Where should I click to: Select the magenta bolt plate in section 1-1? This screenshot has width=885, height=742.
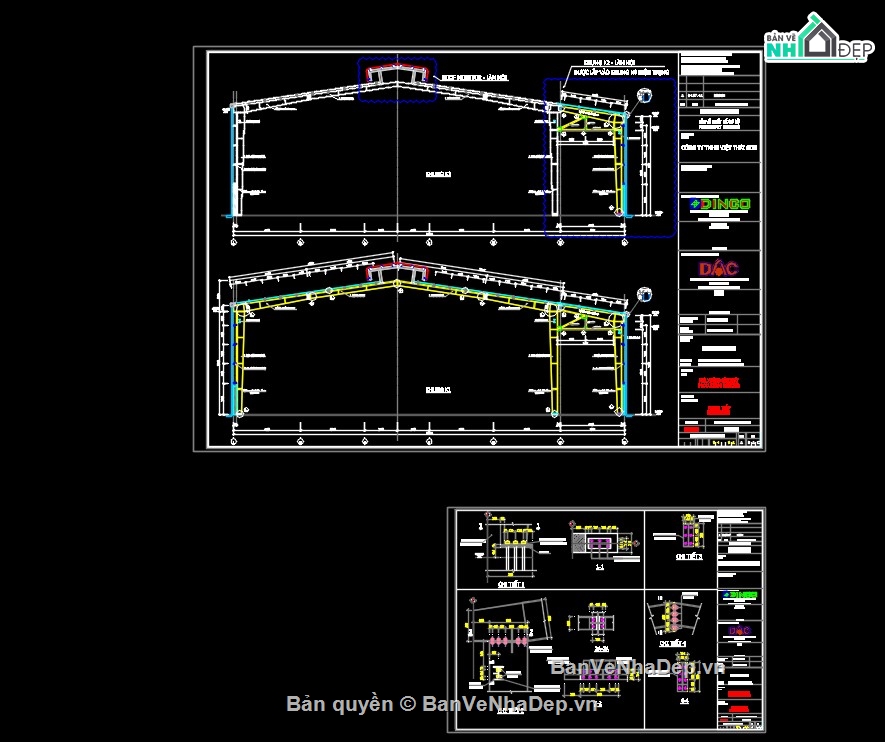coord(599,544)
